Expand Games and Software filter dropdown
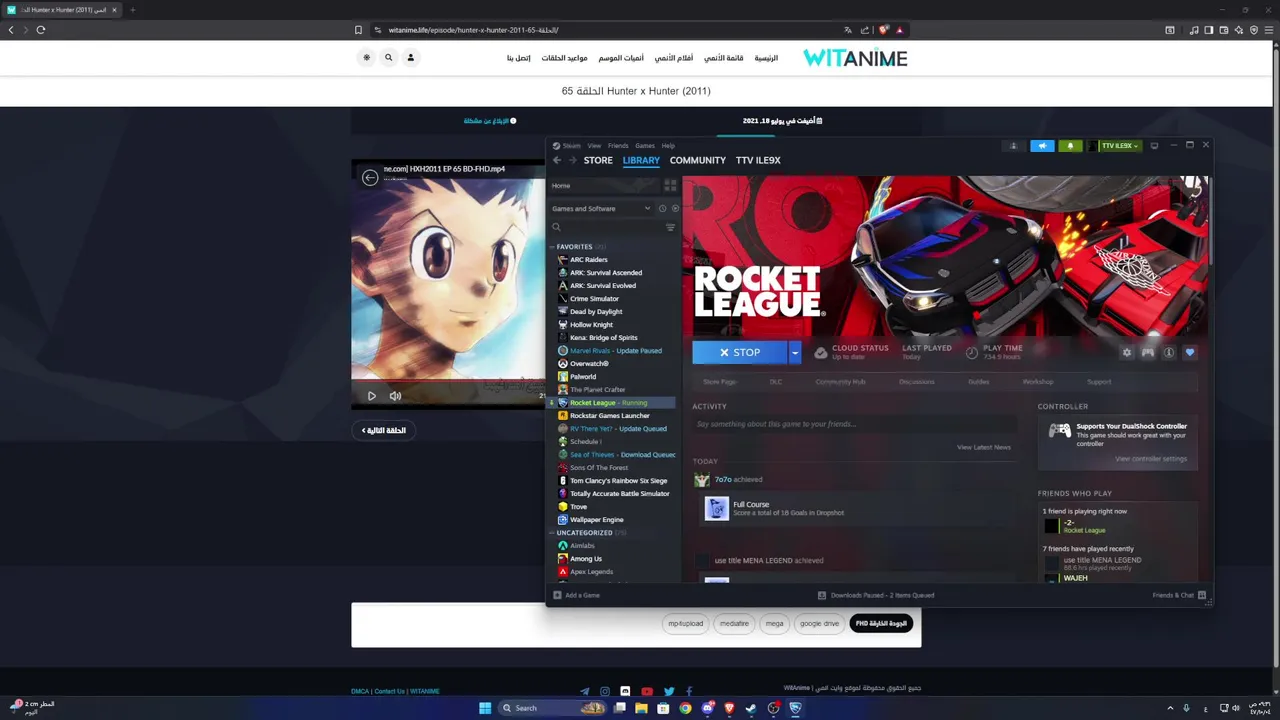The width and height of the screenshot is (1280, 720). coord(601,208)
